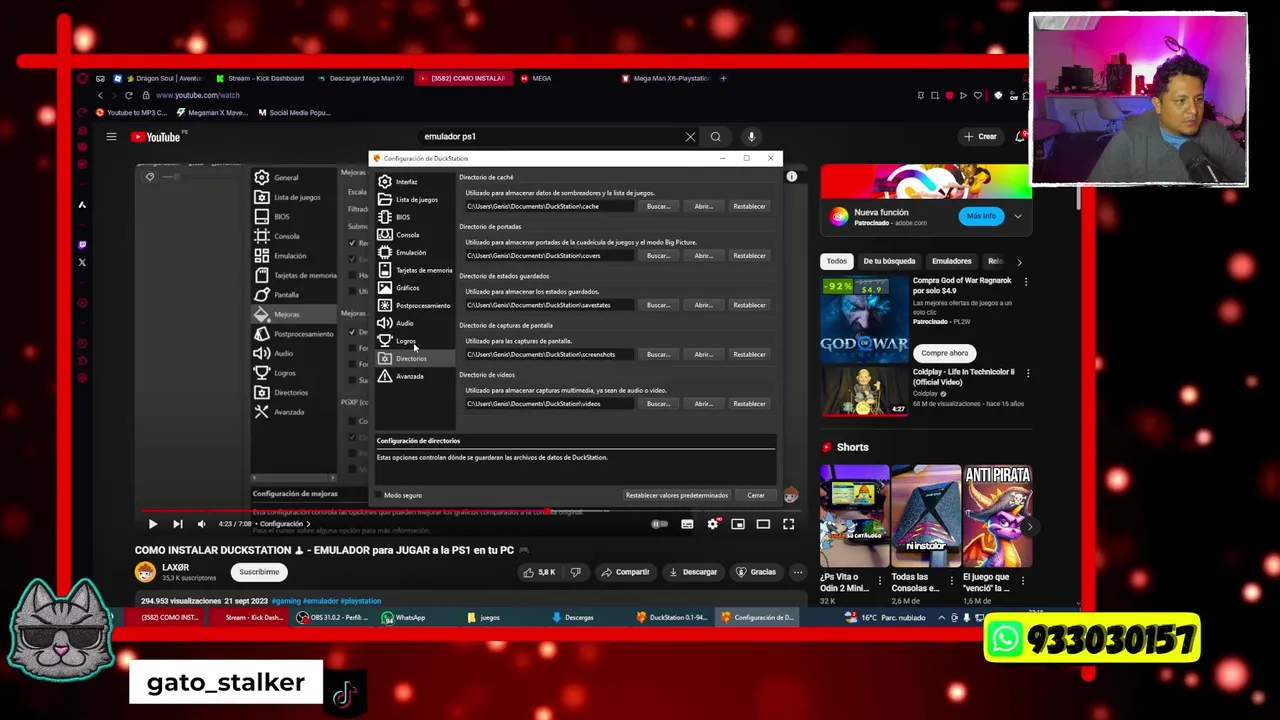Viewport: 1280px width, 720px height.
Task: Select Tarjetas de memoria in front dialog
Action: point(415,270)
